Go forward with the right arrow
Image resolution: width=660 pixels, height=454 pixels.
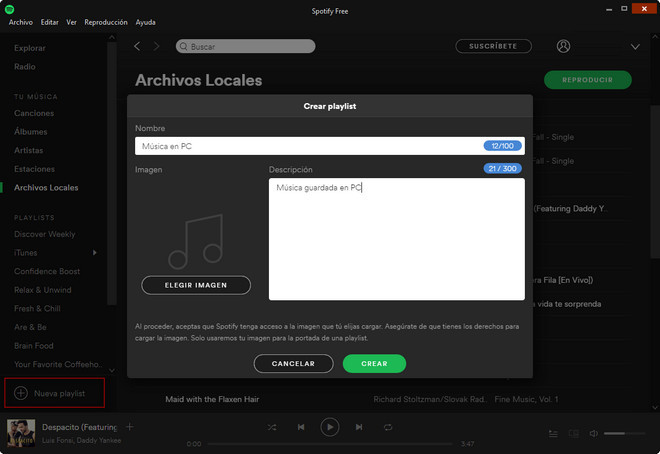point(156,46)
